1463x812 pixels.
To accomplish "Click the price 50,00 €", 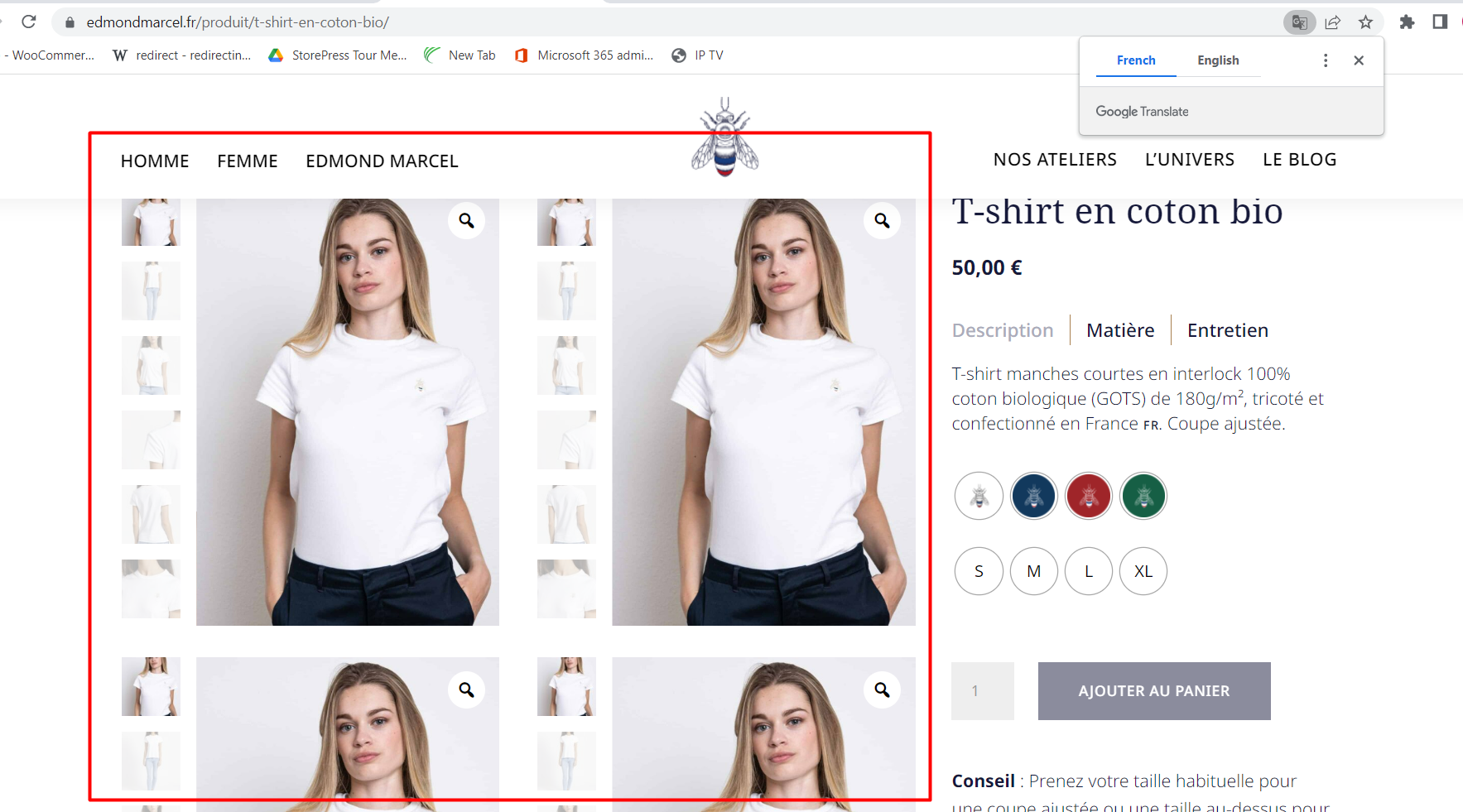I will click(x=987, y=267).
